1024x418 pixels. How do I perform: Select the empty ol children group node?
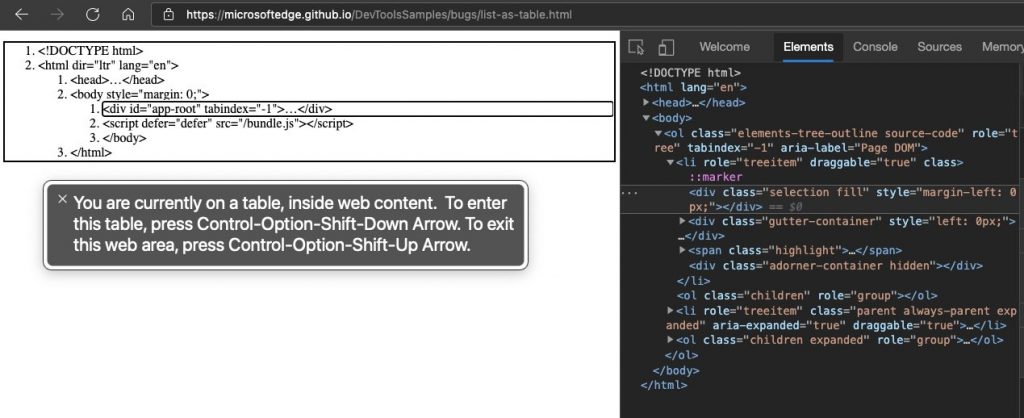tap(807, 295)
